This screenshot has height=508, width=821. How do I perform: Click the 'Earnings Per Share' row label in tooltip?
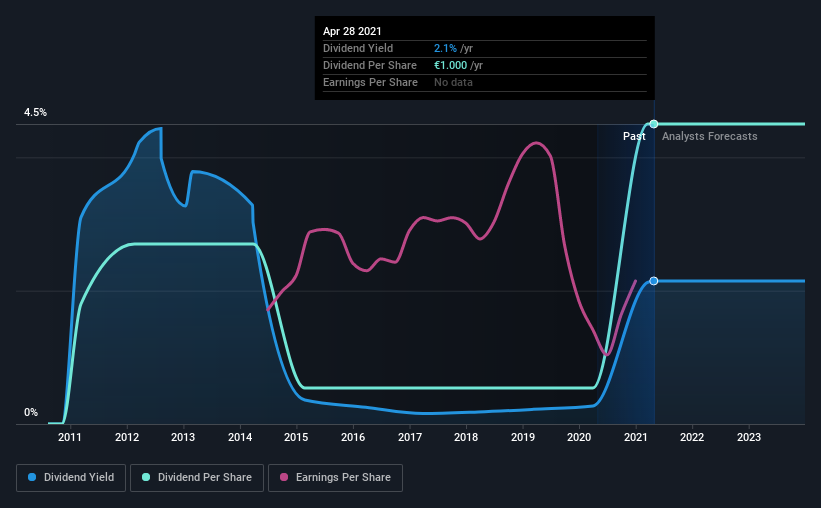(370, 82)
